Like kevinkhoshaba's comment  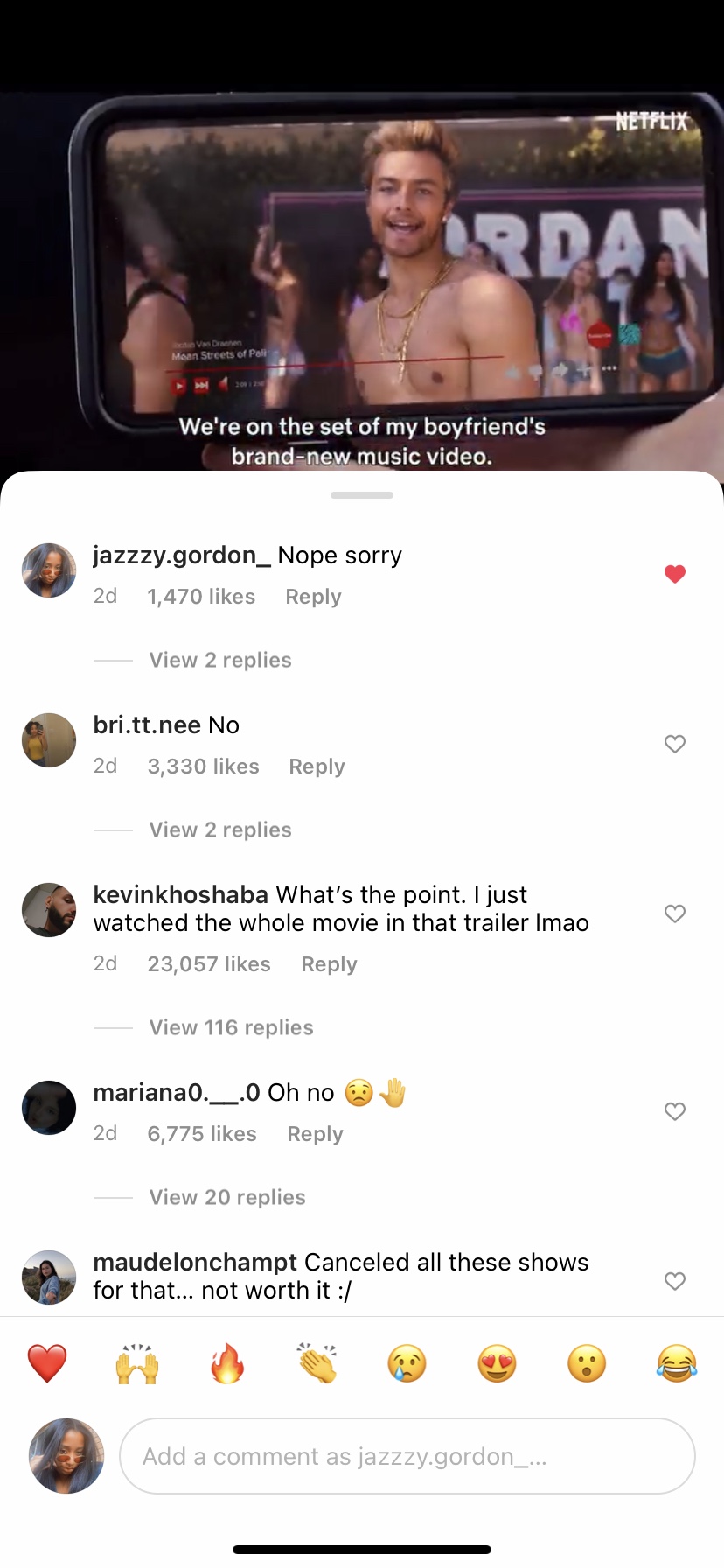(x=674, y=913)
